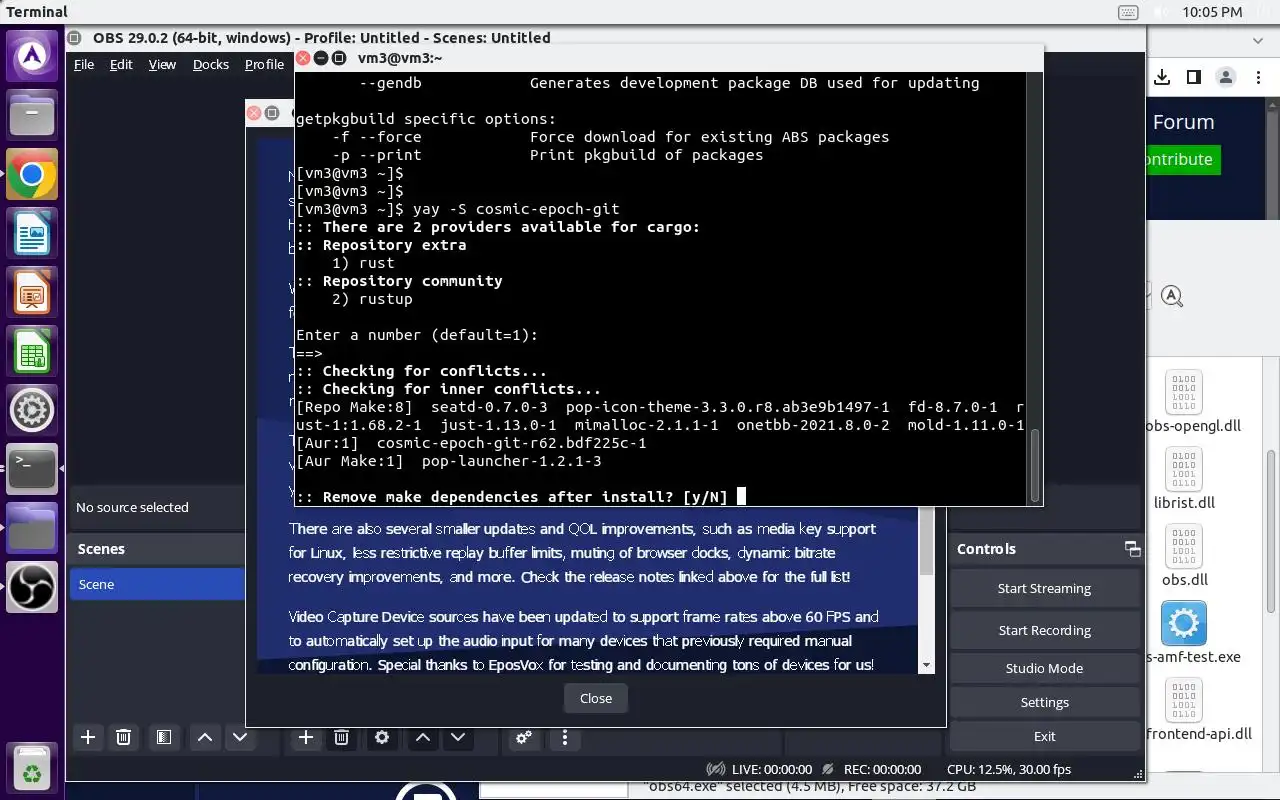
Task: Click the clock showing 10:05 PM
Action: coord(1212,12)
